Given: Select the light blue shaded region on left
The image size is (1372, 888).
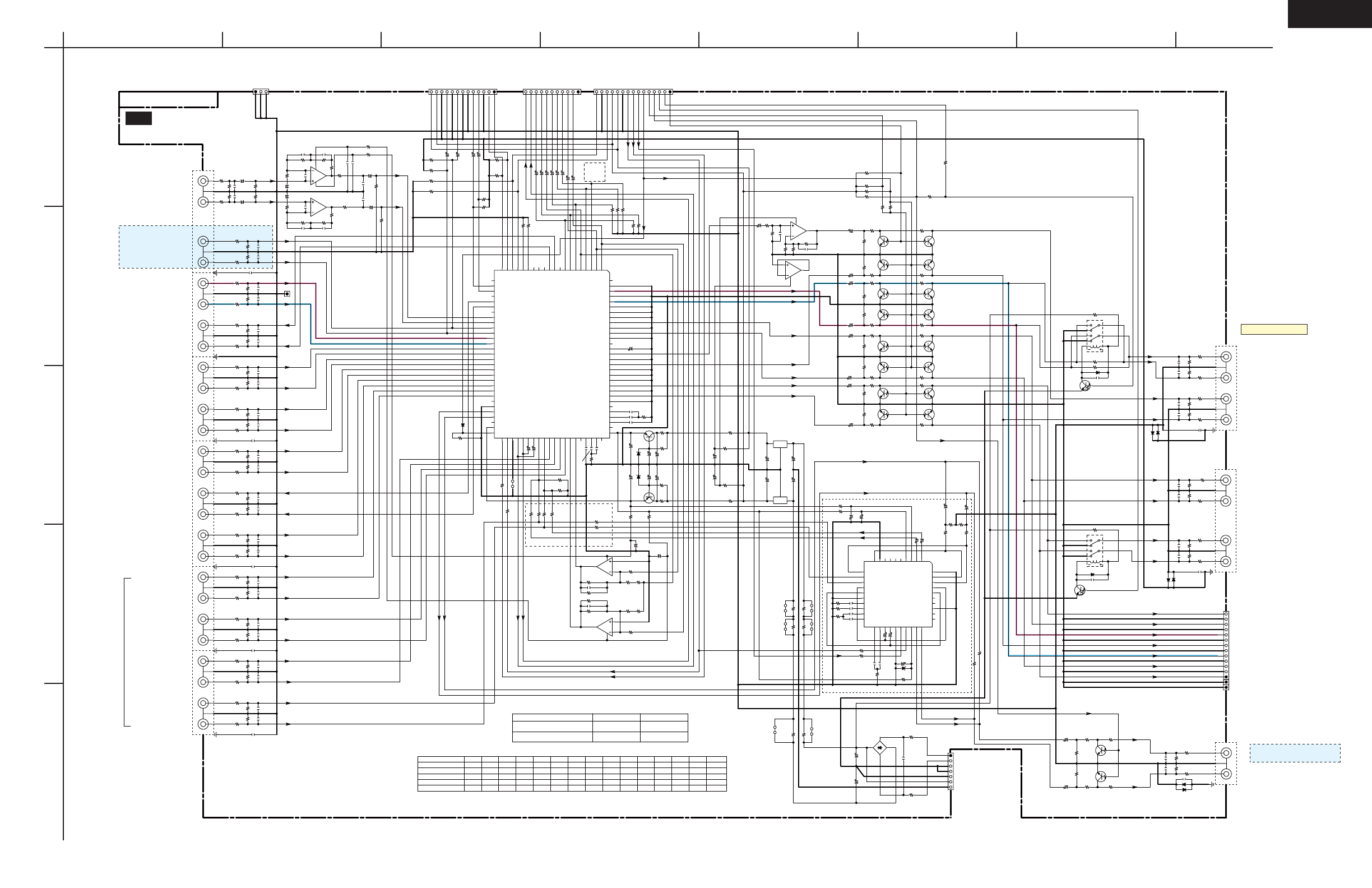Looking at the screenshot, I should coord(156,247).
